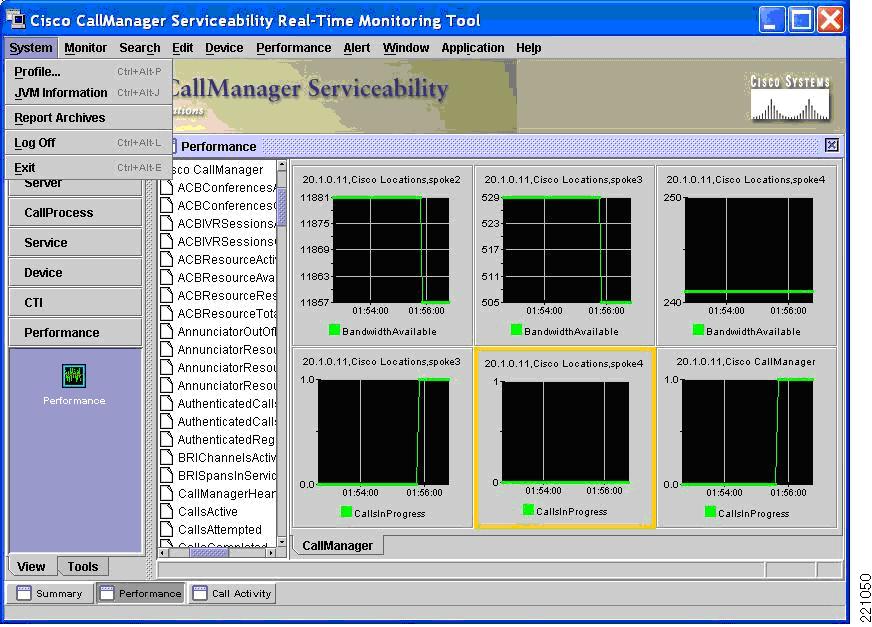The width and height of the screenshot is (872, 627).
Task: Select JVM Information in the System menu
Action: pyautogui.click(x=88, y=92)
